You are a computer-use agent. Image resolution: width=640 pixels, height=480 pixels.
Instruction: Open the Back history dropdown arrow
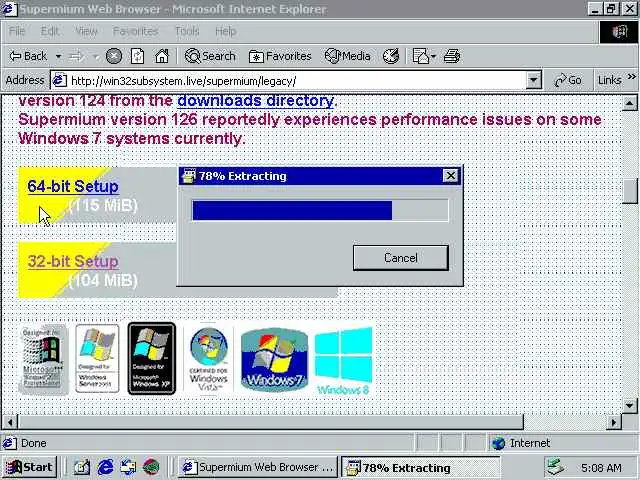click(x=58, y=56)
